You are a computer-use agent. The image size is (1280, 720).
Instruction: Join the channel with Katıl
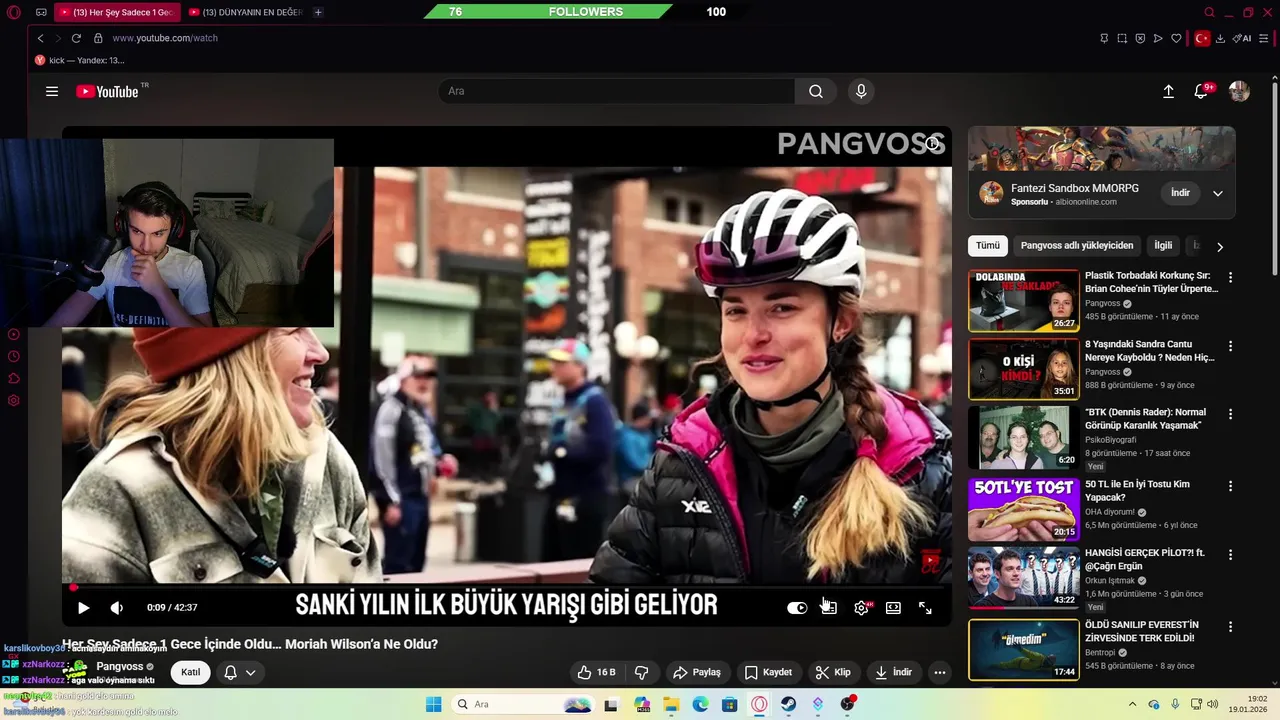coord(191,672)
